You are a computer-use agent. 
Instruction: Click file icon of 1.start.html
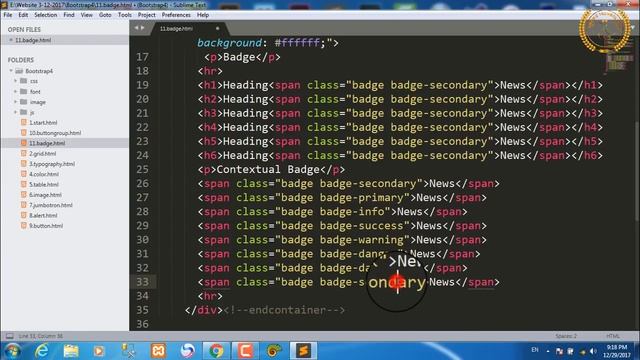(x=24, y=122)
